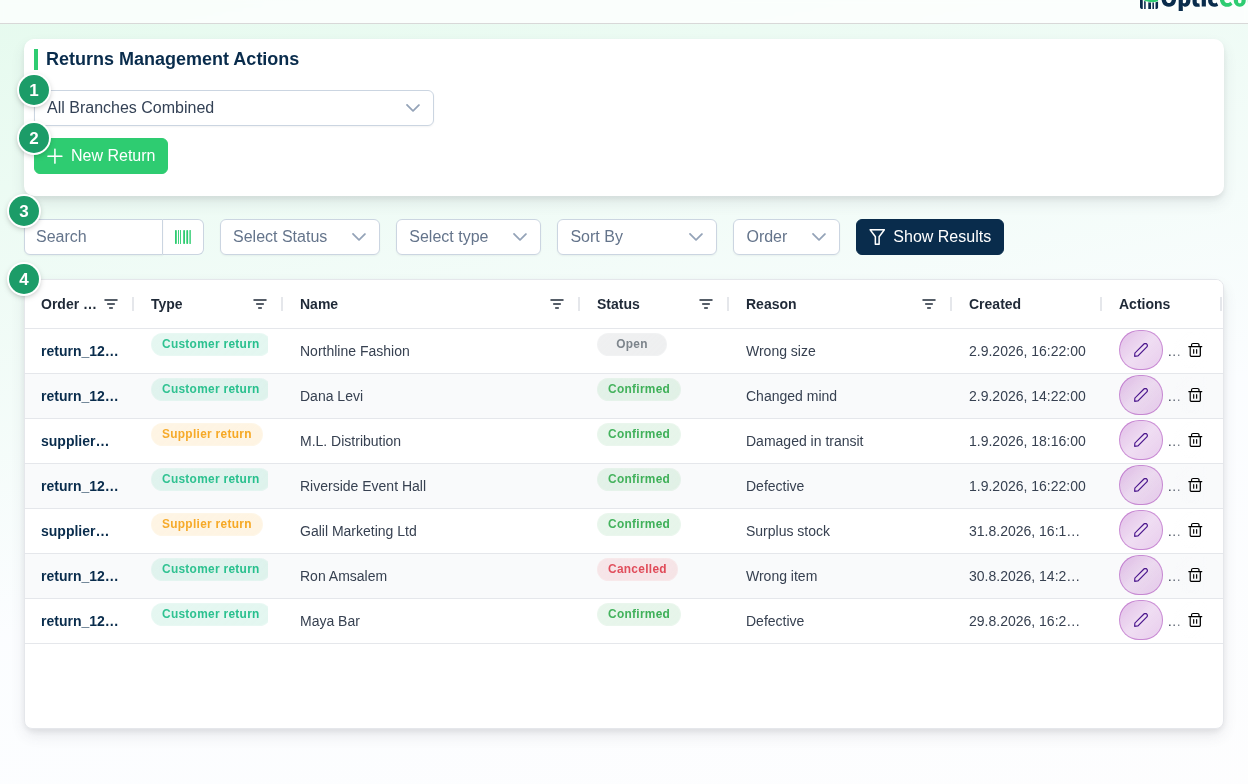Click the reason Wrong size

pos(781,351)
